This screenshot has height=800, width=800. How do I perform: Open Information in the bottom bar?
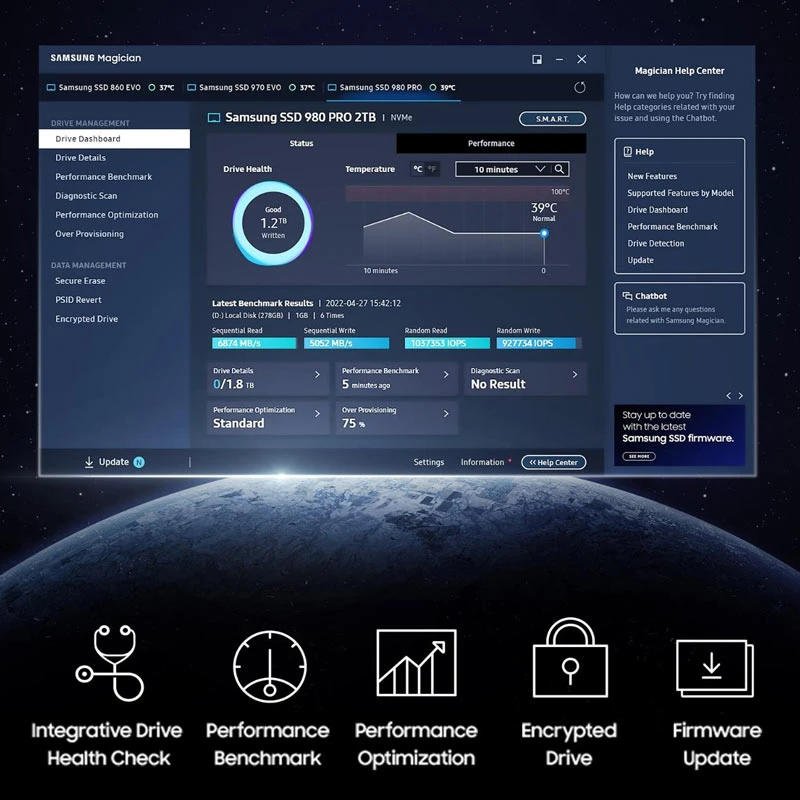tap(482, 462)
